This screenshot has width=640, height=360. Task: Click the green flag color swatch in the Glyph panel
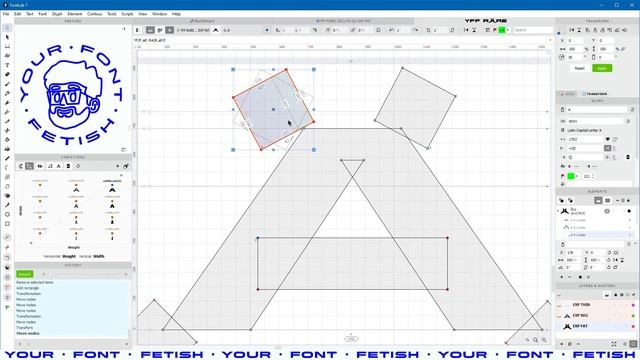pyautogui.click(x=571, y=176)
